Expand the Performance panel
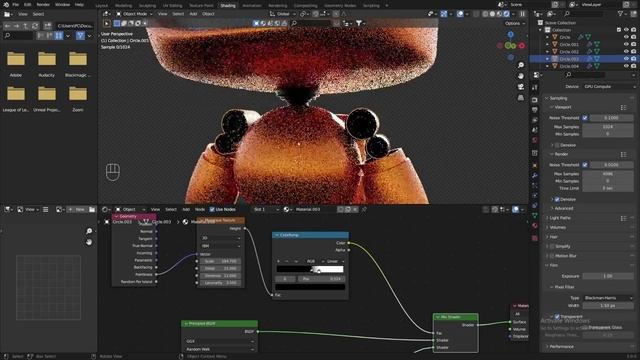This screenshot has width=640, height=360. [562, 347]
